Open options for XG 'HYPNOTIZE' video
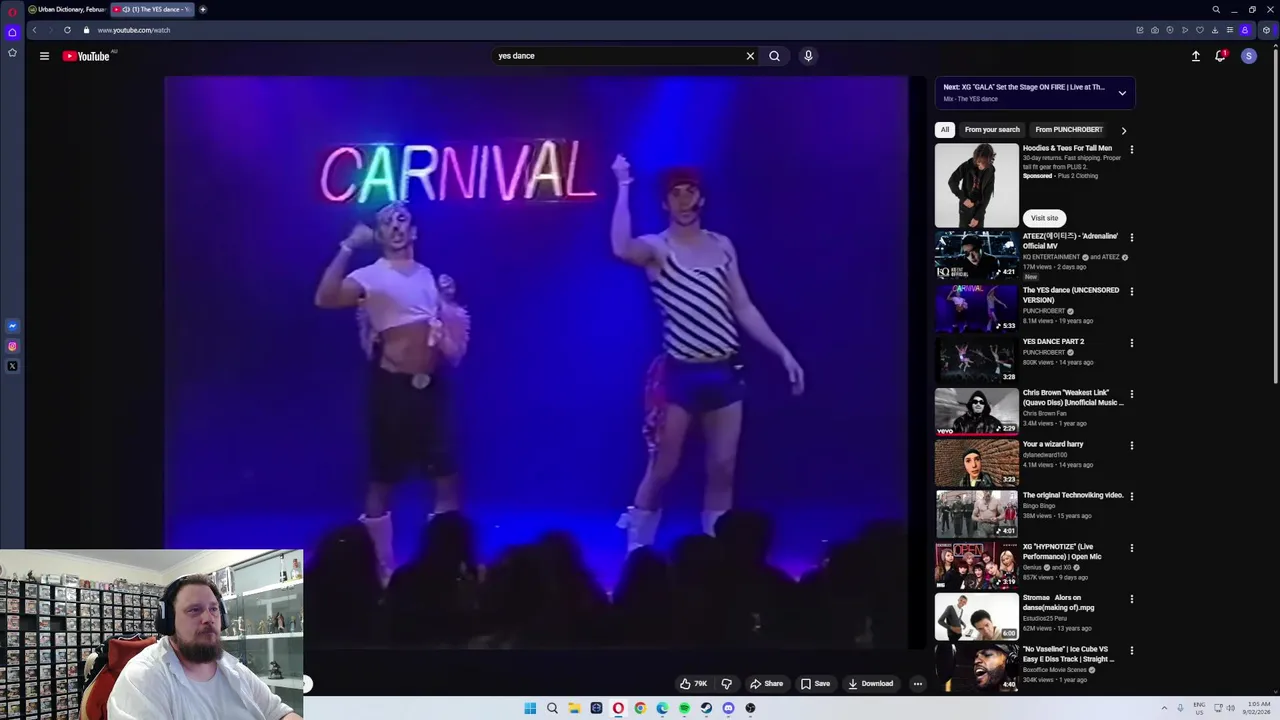The height and width of the screenshot is (720, 1280). pos(1131,548)
